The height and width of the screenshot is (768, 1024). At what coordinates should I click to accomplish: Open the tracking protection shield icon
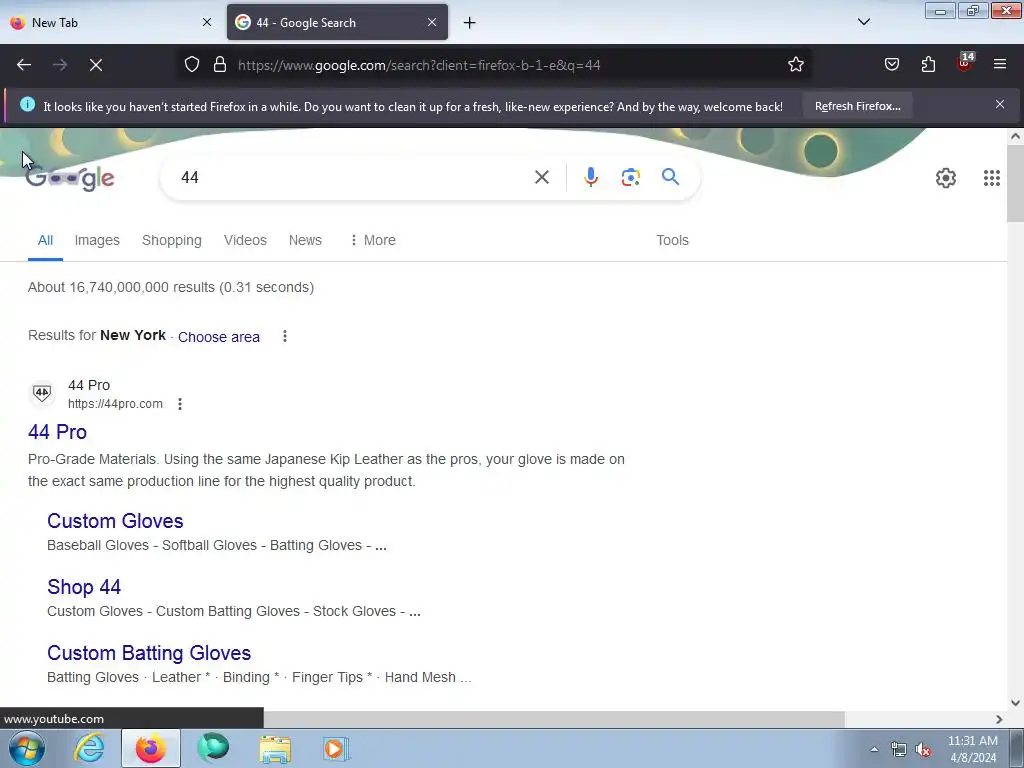click(x=191, y=65)
